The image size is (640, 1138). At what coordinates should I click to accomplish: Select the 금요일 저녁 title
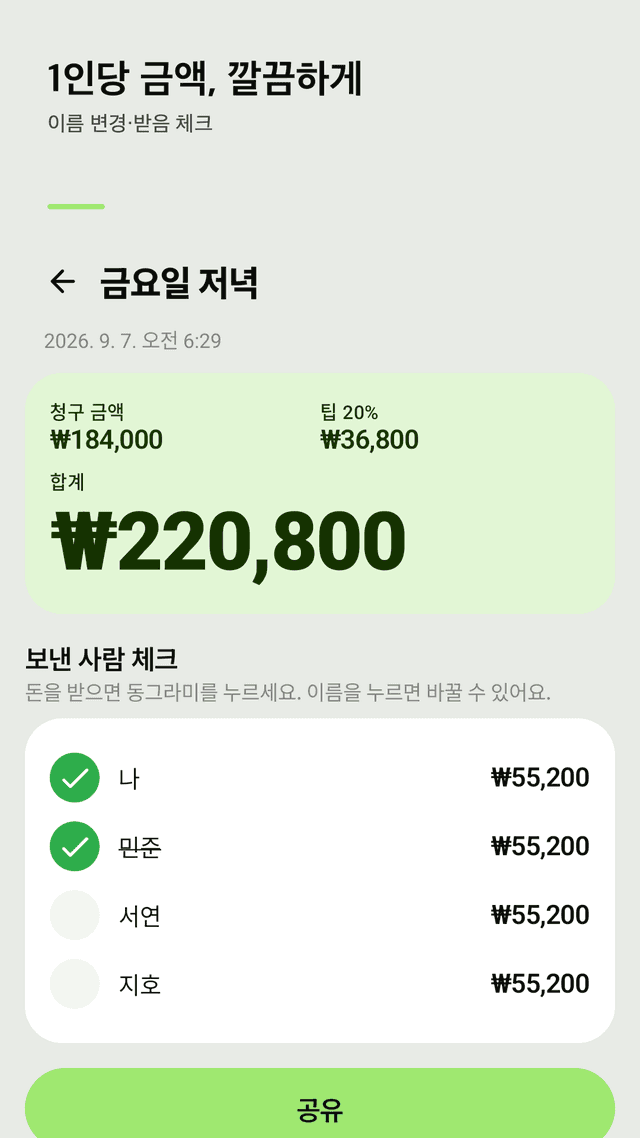pyautogui.click(x=179, y=282)
